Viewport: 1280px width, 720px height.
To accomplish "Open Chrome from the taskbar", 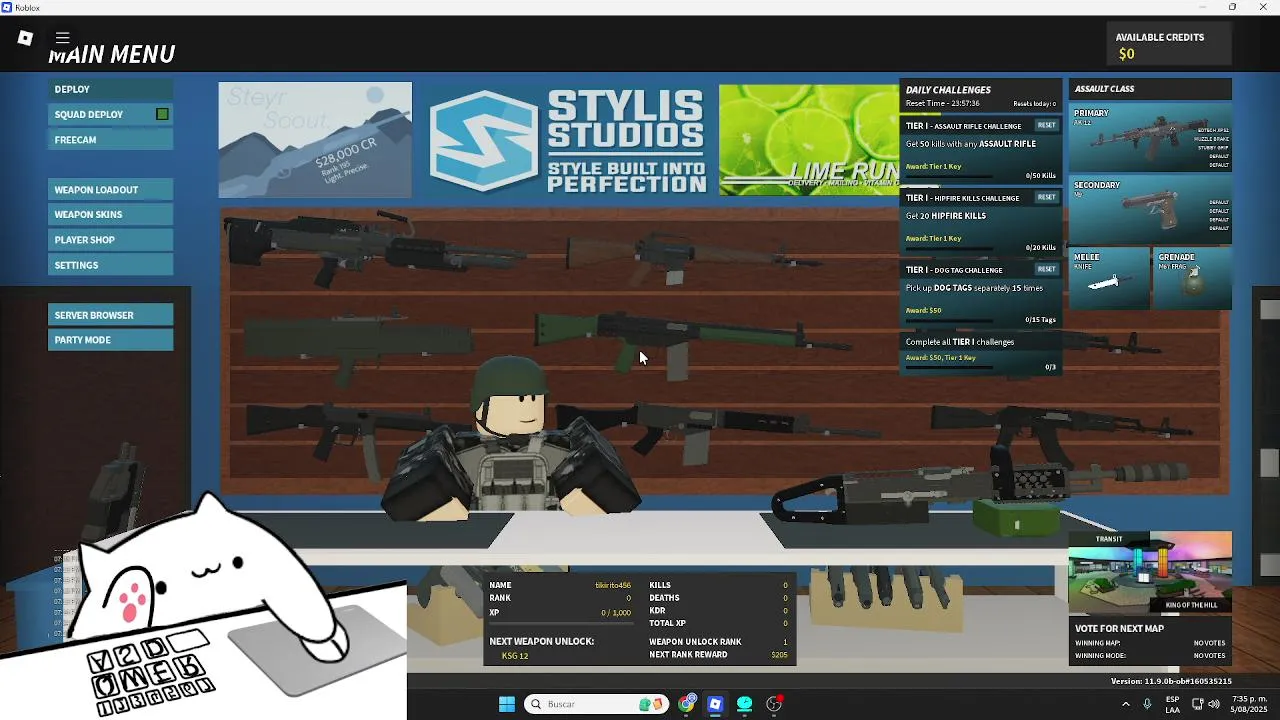I will pos(686,704).
